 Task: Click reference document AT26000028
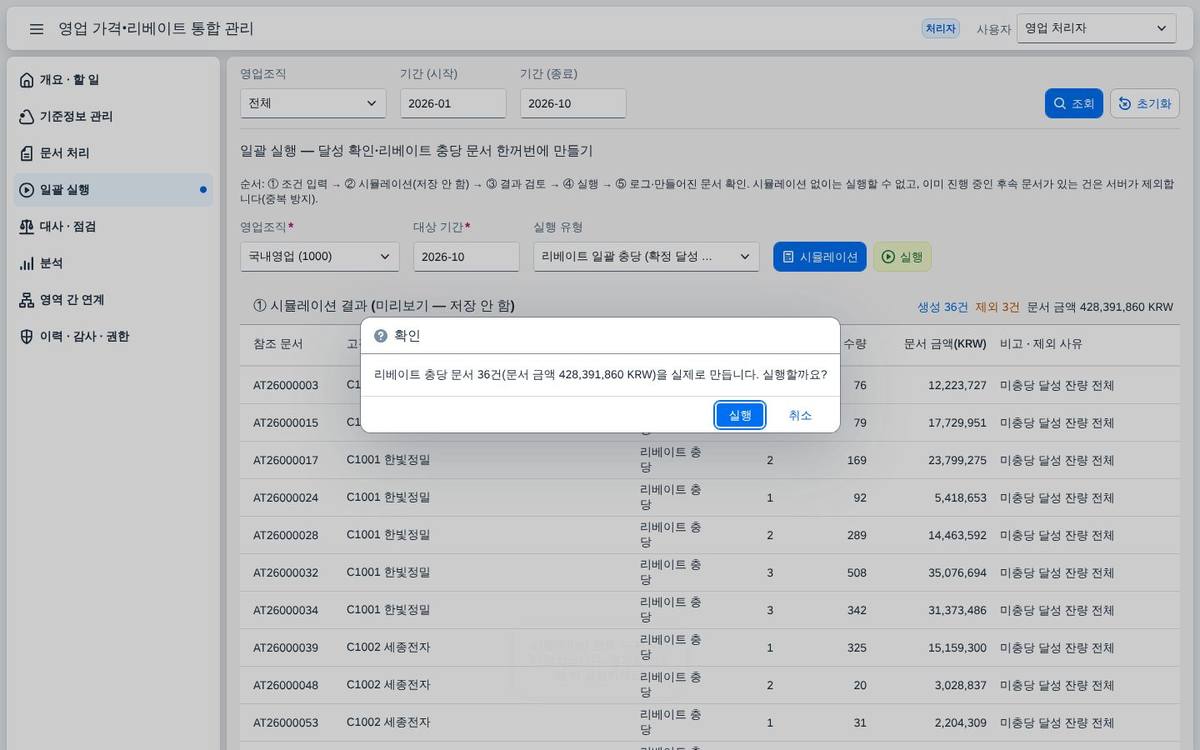tap(286, 536)
